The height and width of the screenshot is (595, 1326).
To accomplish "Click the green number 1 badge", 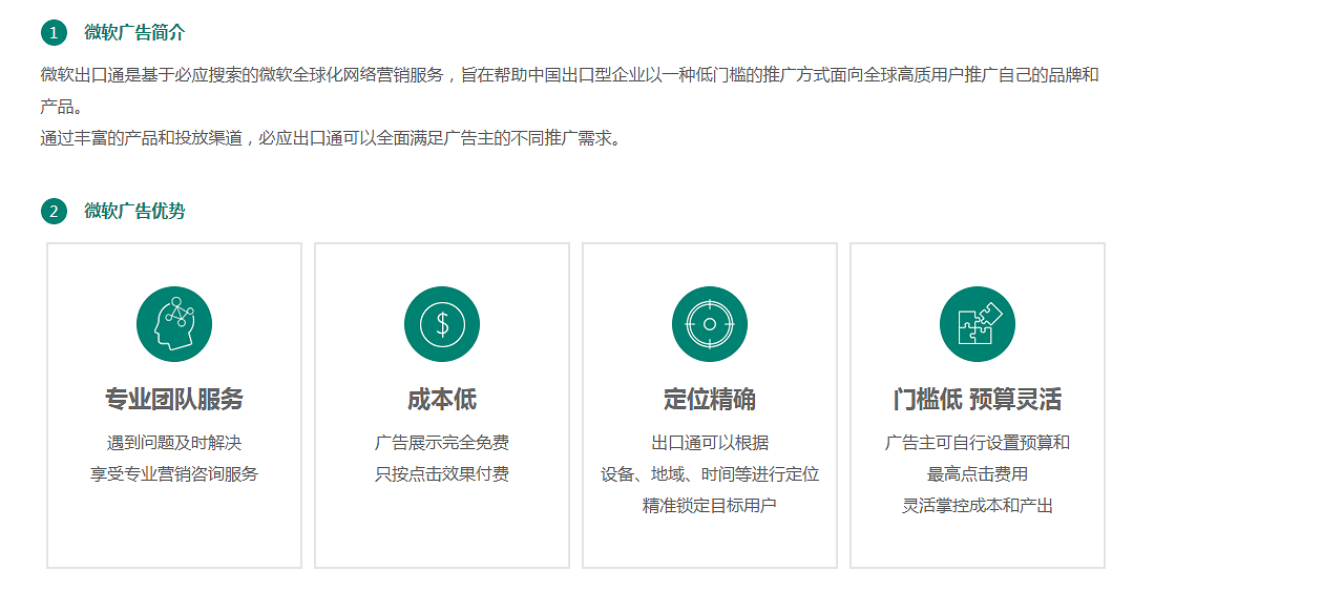I will click(54, 33).
